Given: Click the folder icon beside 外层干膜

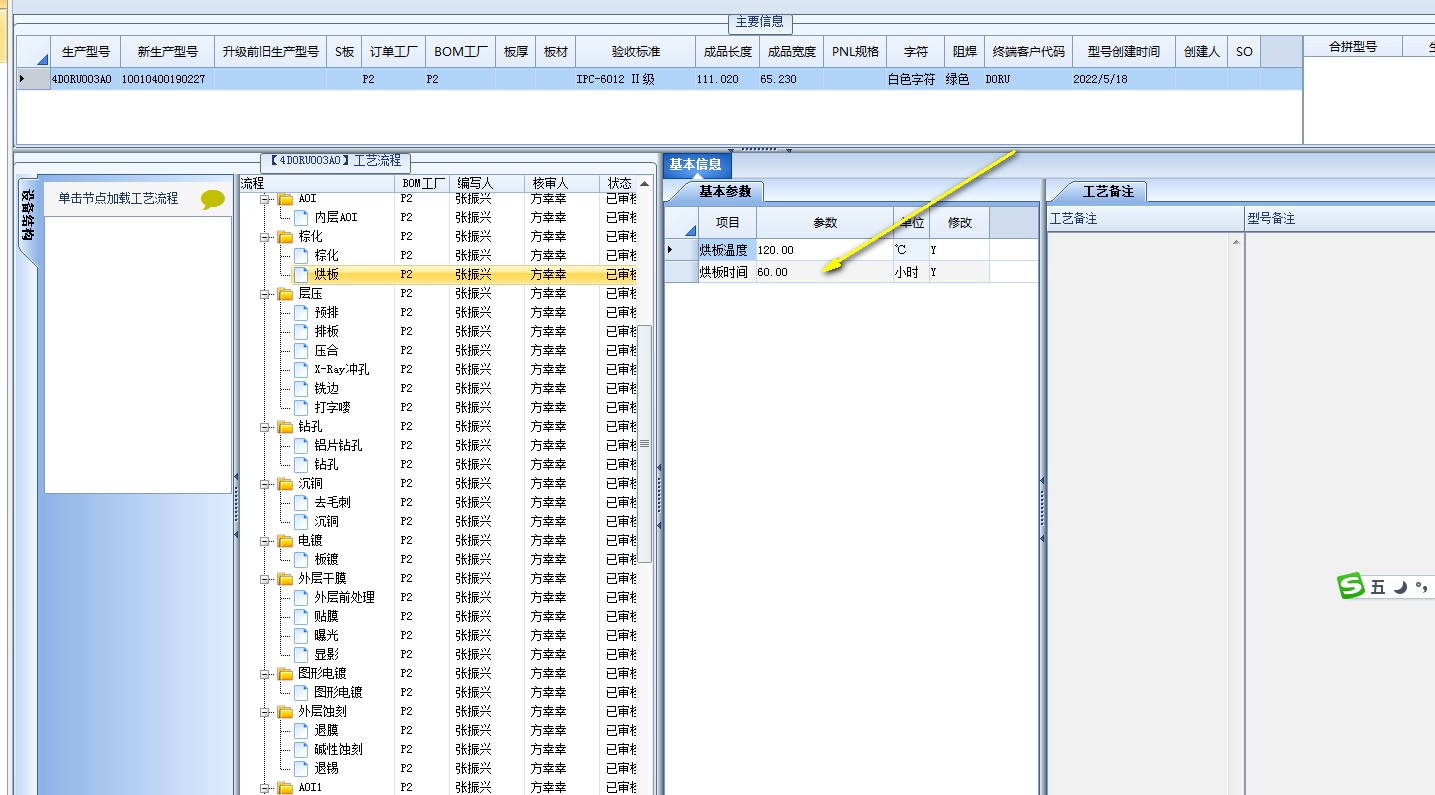Looking at the screenshot, I should 285,579.
